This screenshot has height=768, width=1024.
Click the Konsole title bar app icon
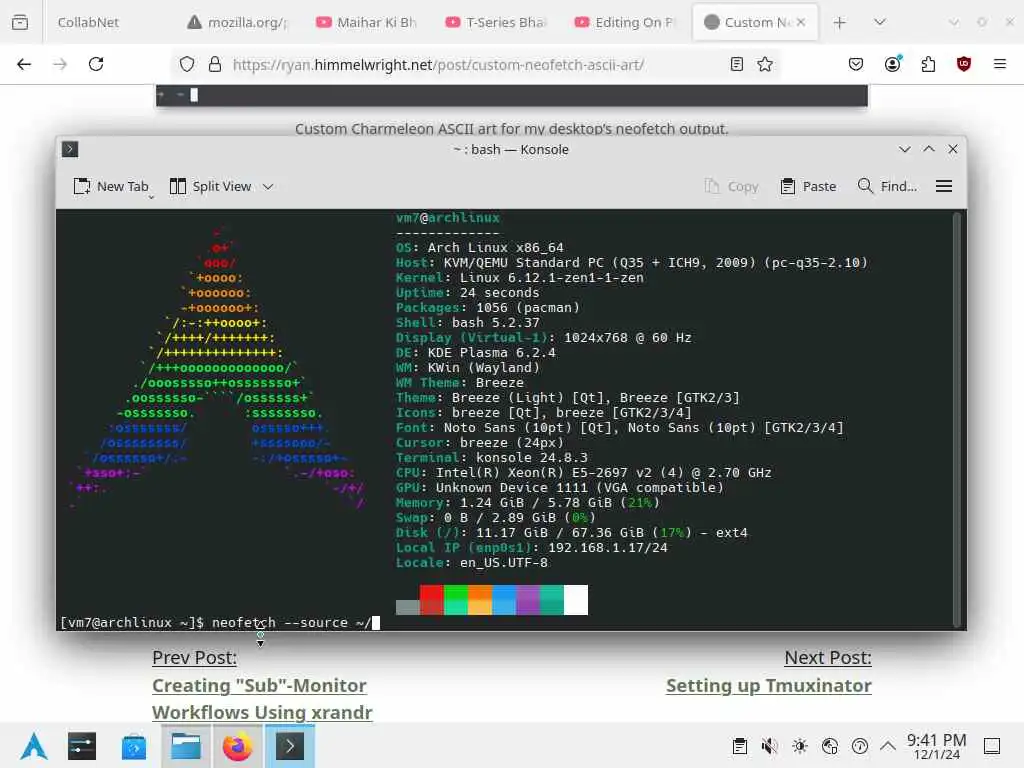pyautogui.click(x=71, y=150)
